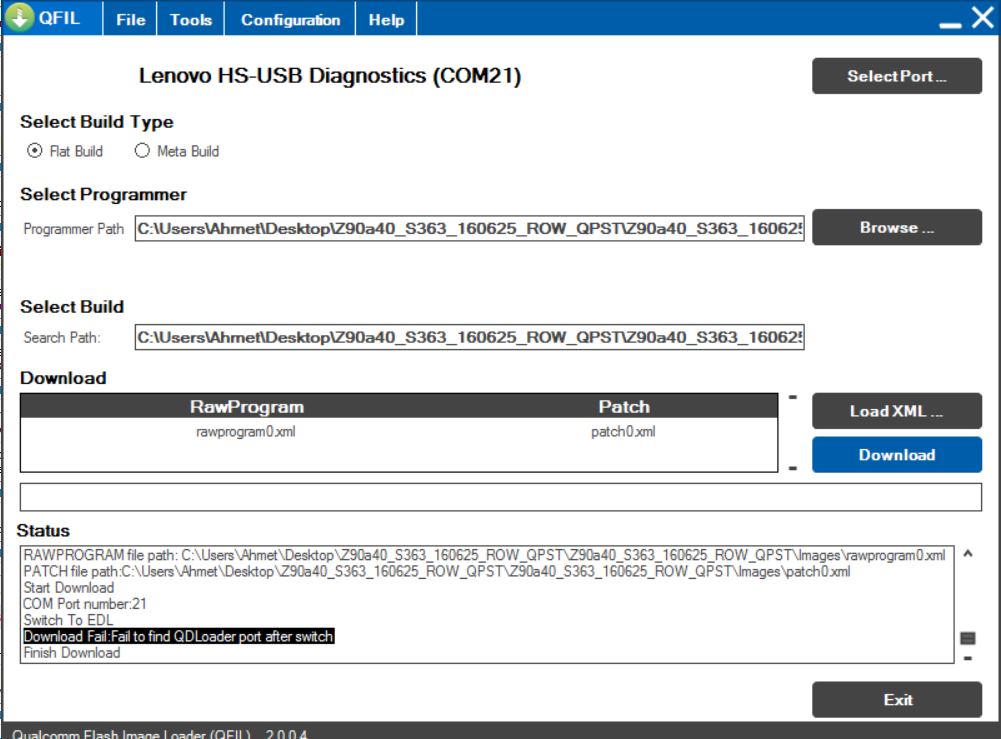Select the Meta Build radio button
The width and height of the screenshot is (1001, 739).
(142, 151)
